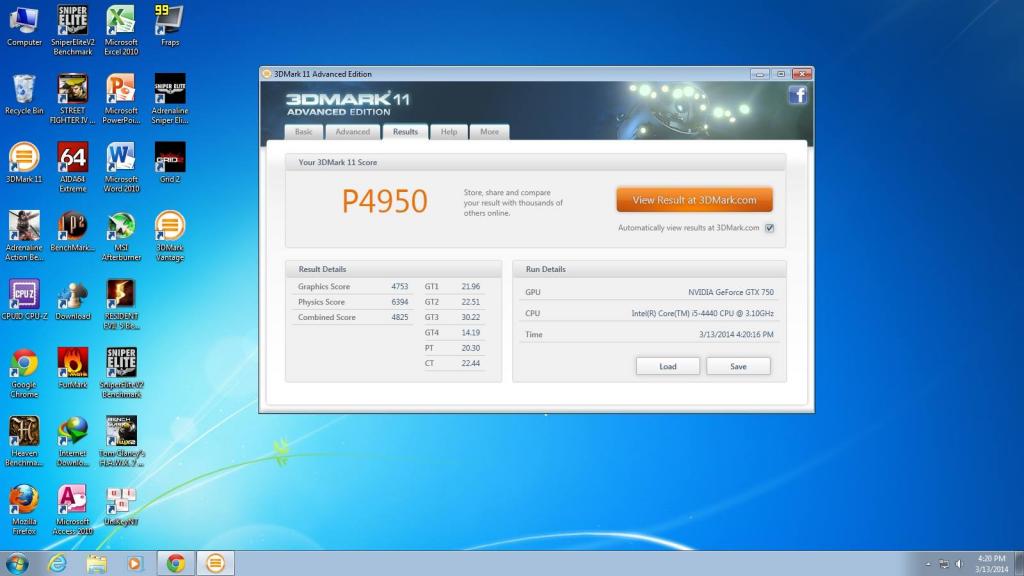Switch to the Basic tab
This screenshot has width=1024, height=576.
pyautogui.click(x=303, y=132)
